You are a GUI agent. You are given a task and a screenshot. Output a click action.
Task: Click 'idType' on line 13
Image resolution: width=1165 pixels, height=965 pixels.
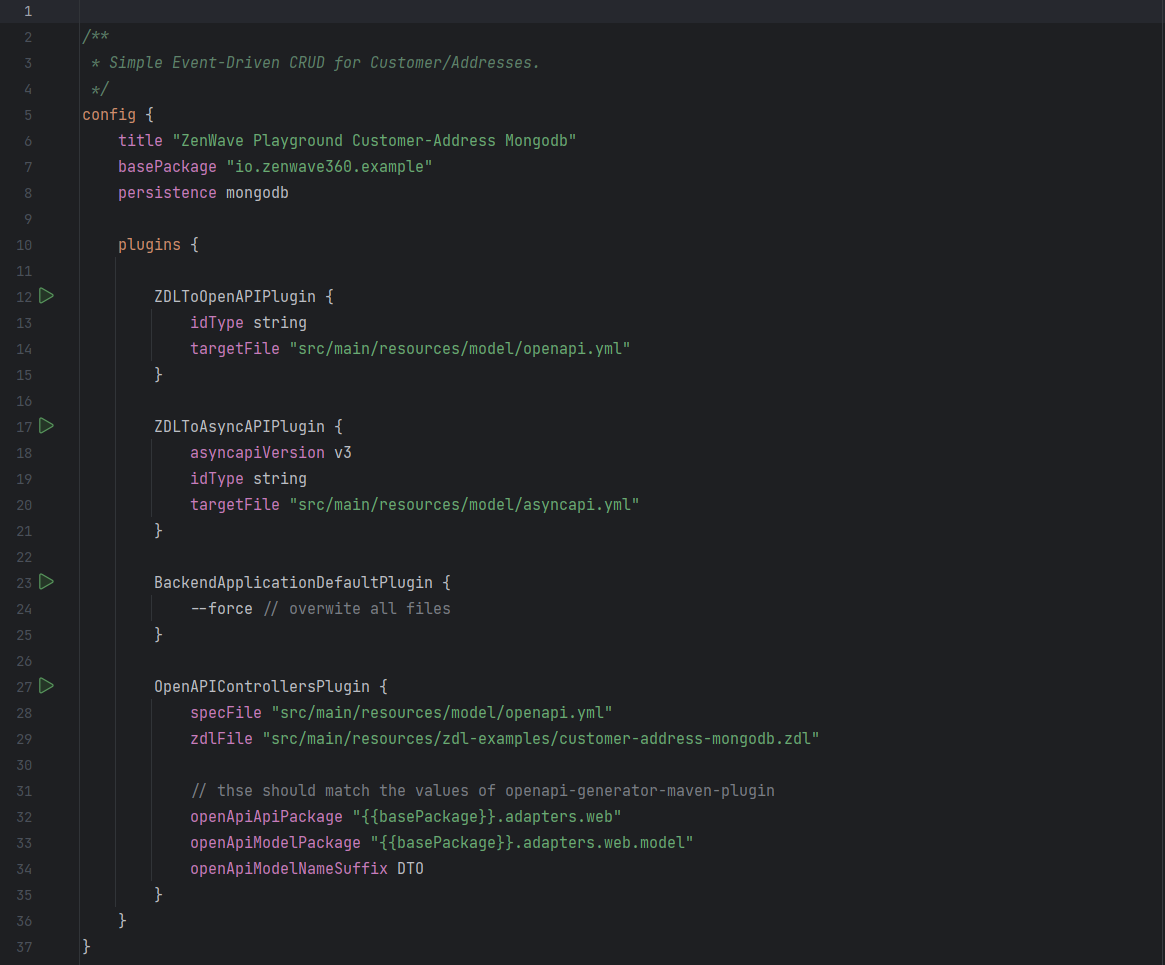(216, 322)
